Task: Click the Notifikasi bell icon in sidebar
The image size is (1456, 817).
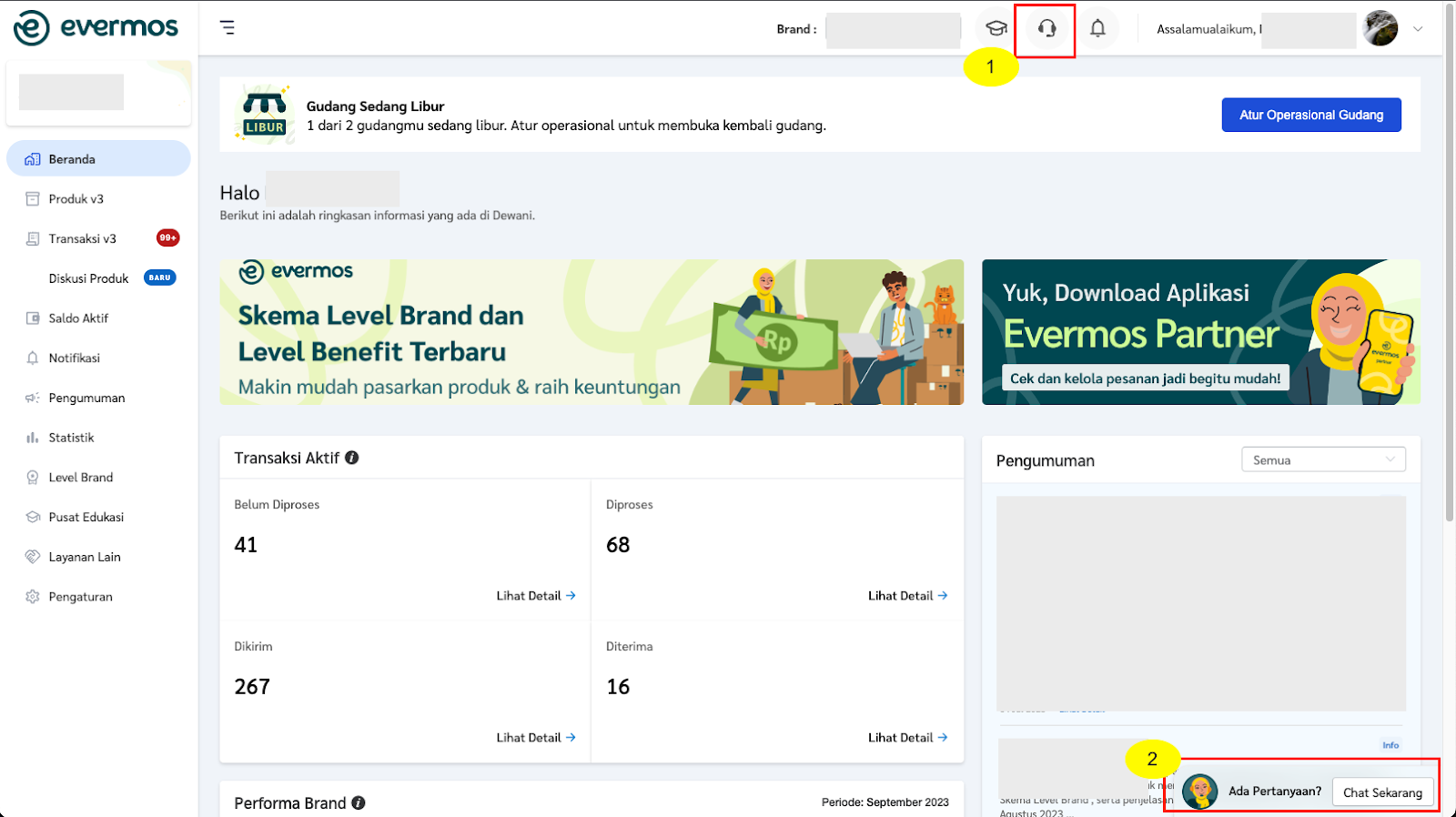Action: tap(33, 358)
